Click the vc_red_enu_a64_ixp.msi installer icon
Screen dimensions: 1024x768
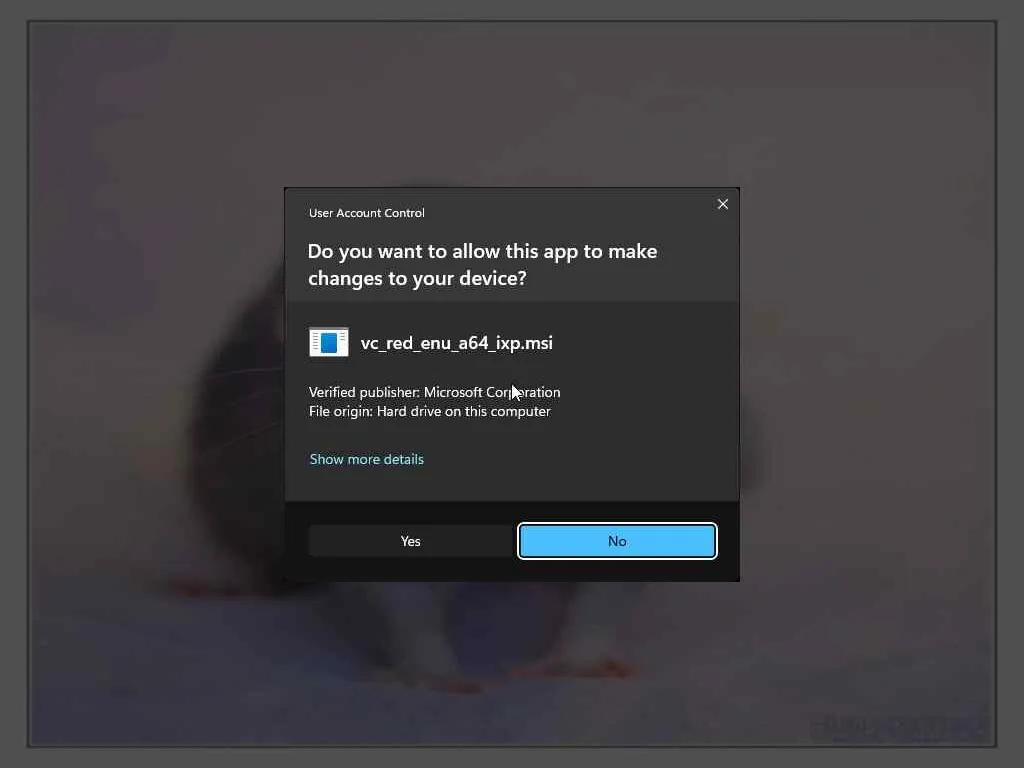328,342
